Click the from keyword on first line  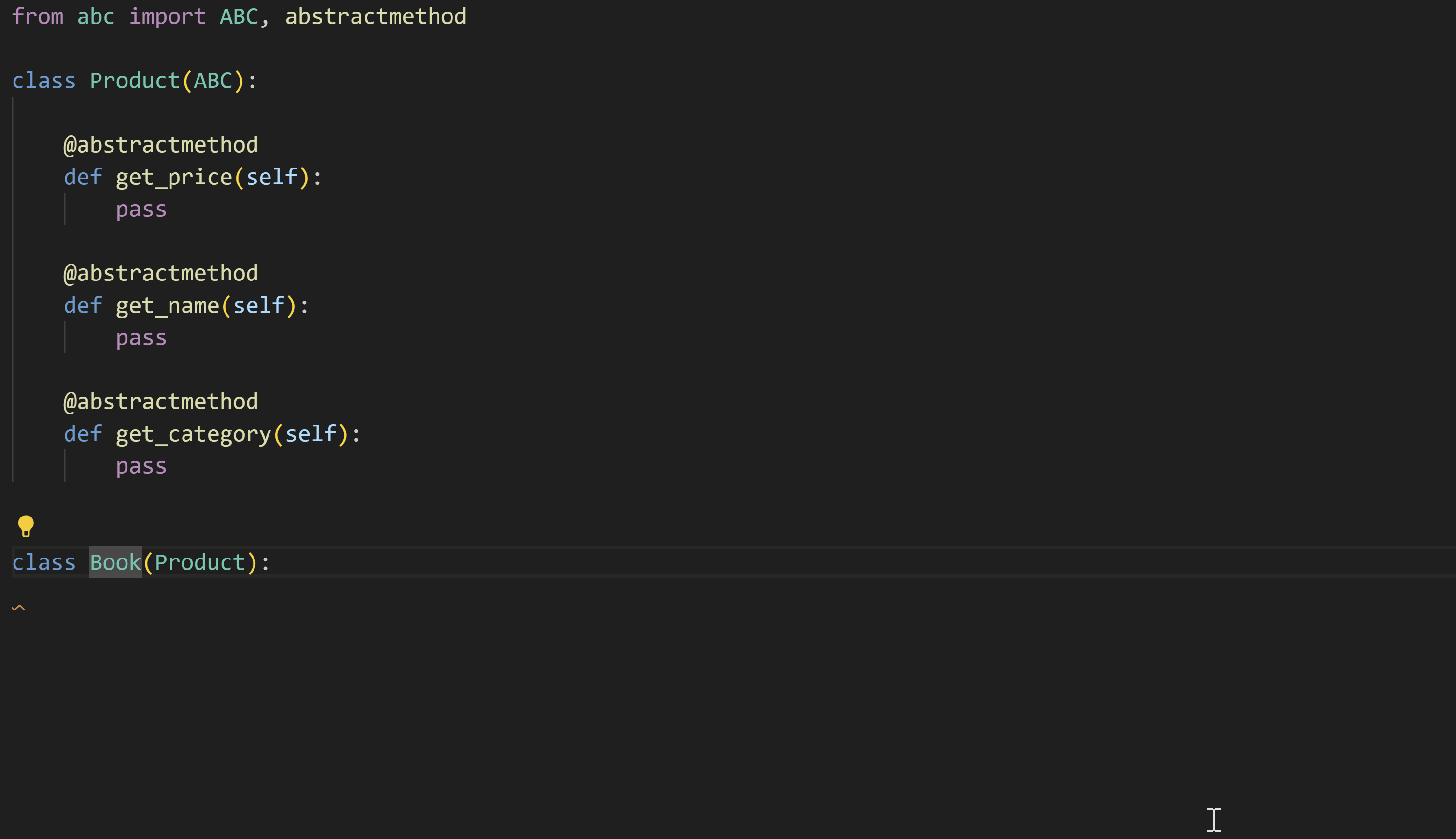(x=38, y=16)
